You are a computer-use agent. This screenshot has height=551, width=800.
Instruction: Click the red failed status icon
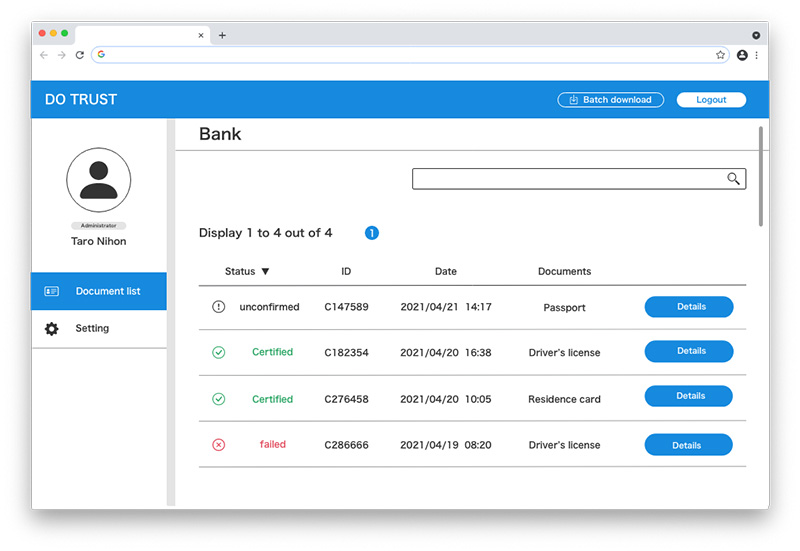(219, 445)
